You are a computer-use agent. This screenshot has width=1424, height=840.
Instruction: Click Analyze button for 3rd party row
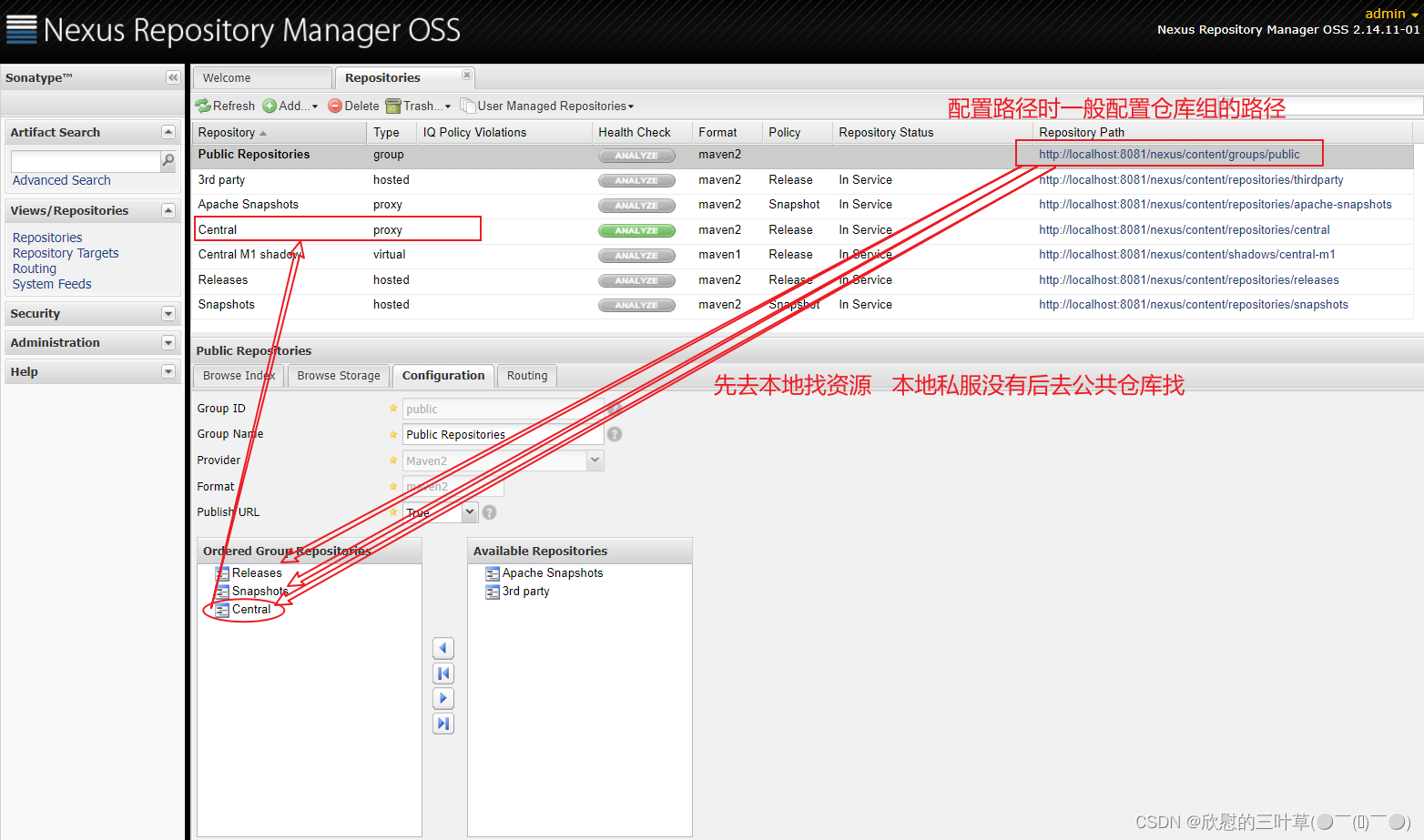636,180
